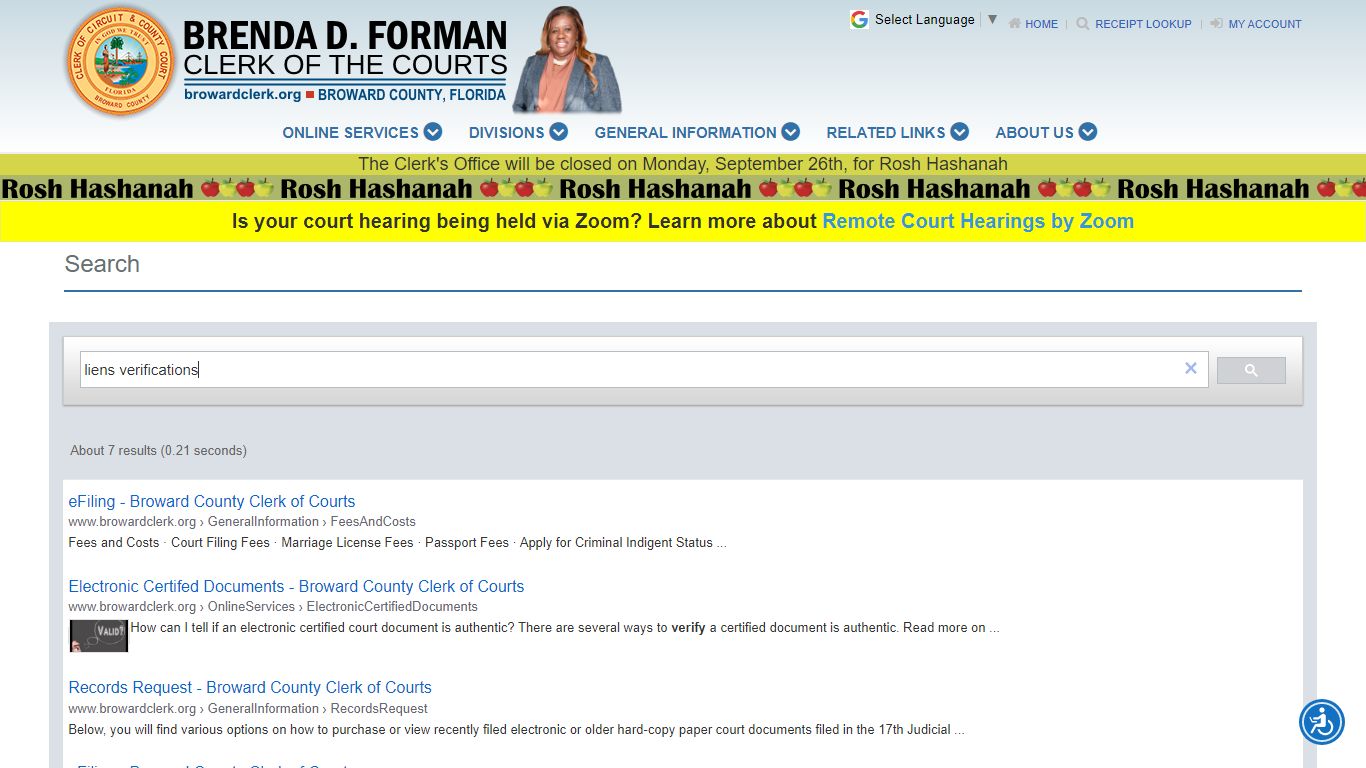This screenshot has height=768, width=1366.
Task: Click browardclerk.org text in header
Action: pyautogui.click(x=242, y=94)
